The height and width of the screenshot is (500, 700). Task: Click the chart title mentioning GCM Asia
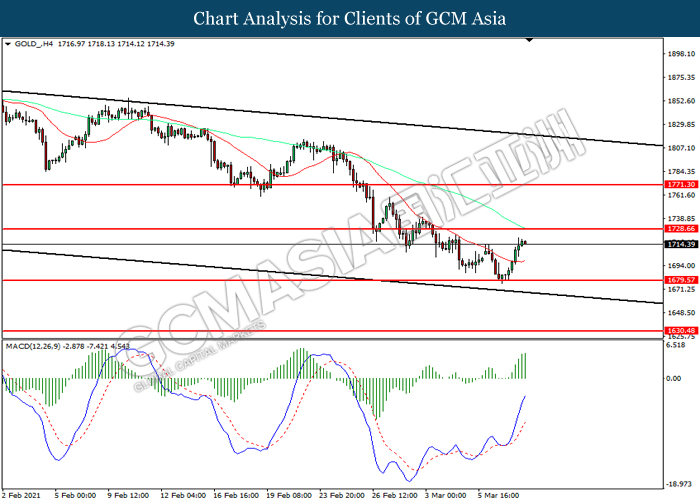[349, 19]
